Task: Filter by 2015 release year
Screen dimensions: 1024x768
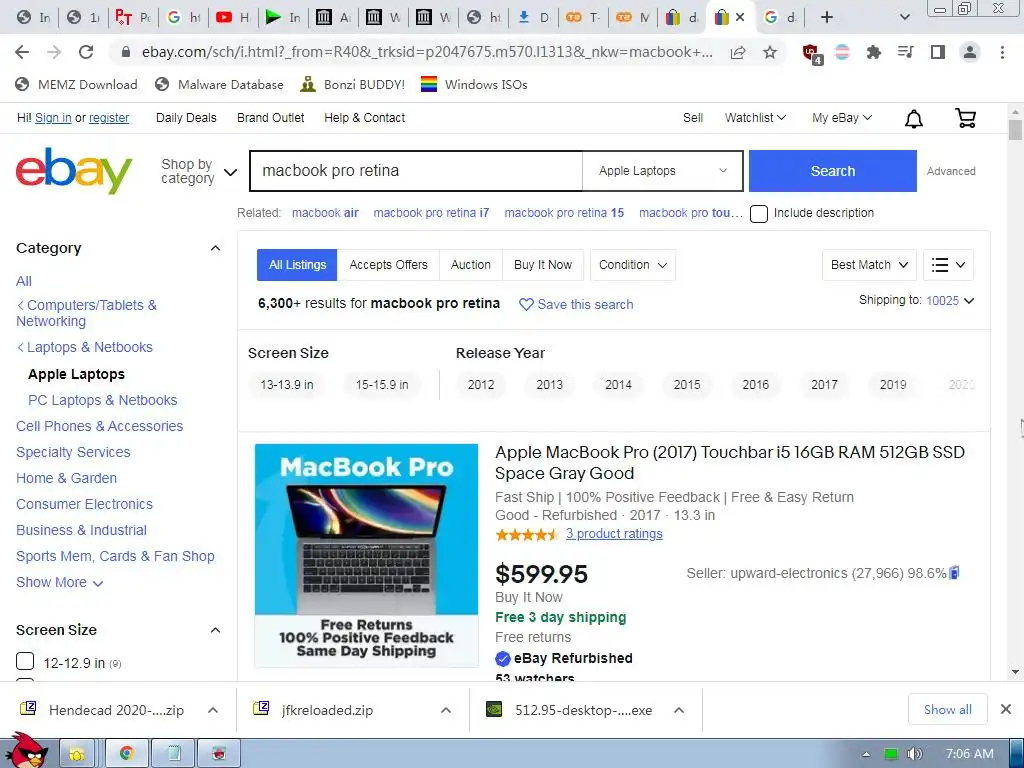Action: 687,385
